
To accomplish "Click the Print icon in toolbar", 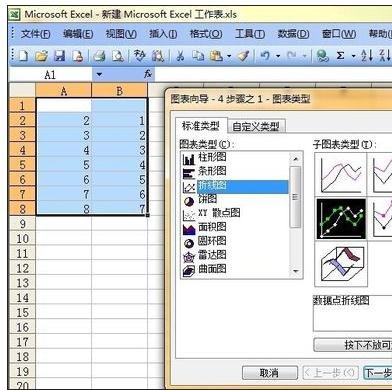I will 99,56.
